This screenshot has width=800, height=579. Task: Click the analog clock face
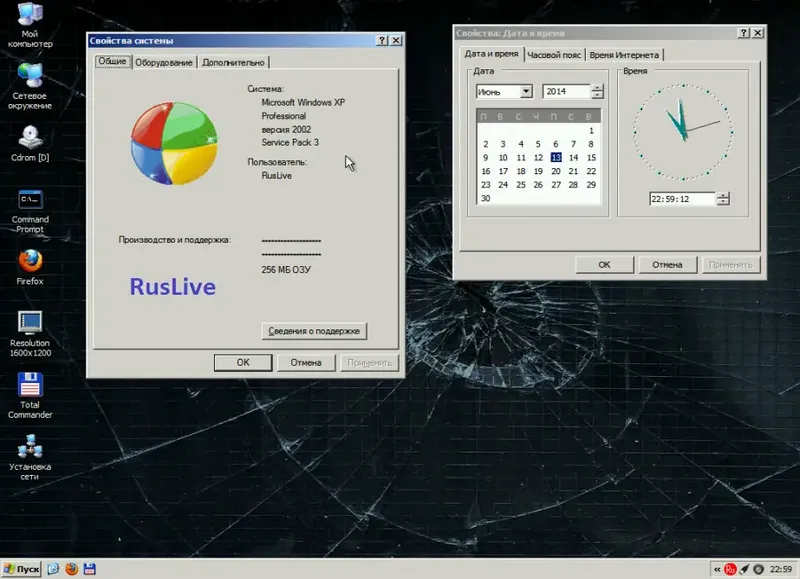point(683,132)
